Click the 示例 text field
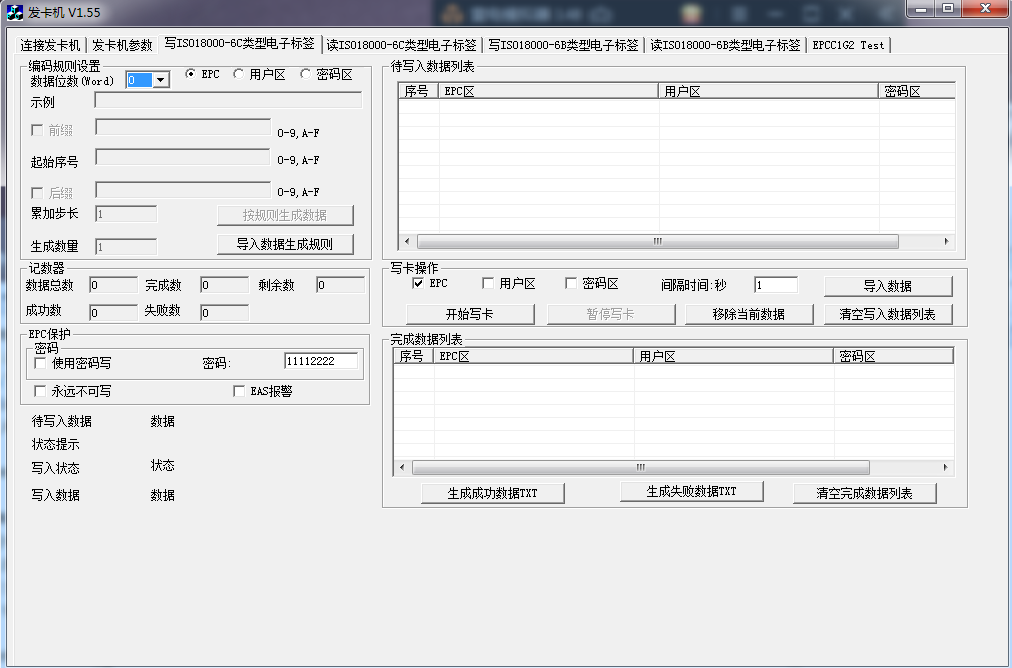 pos(228,100)
